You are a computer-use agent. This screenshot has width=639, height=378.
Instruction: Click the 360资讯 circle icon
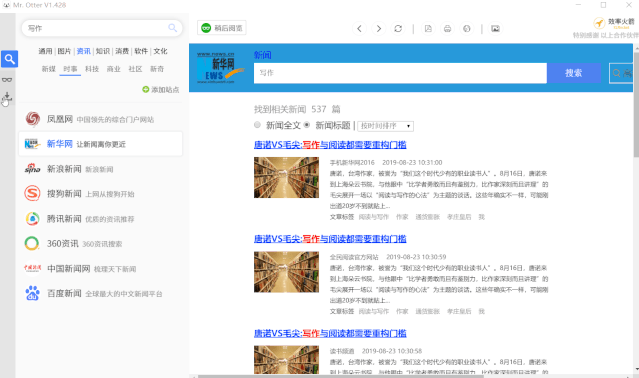pyautogui.click(x=32, y=244)
